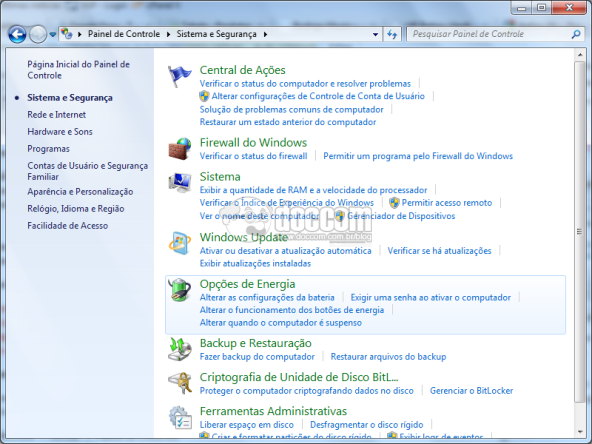Open Firewall do Windows heading
The height and width of the screenshot is (444, 592).
point(253,142)
